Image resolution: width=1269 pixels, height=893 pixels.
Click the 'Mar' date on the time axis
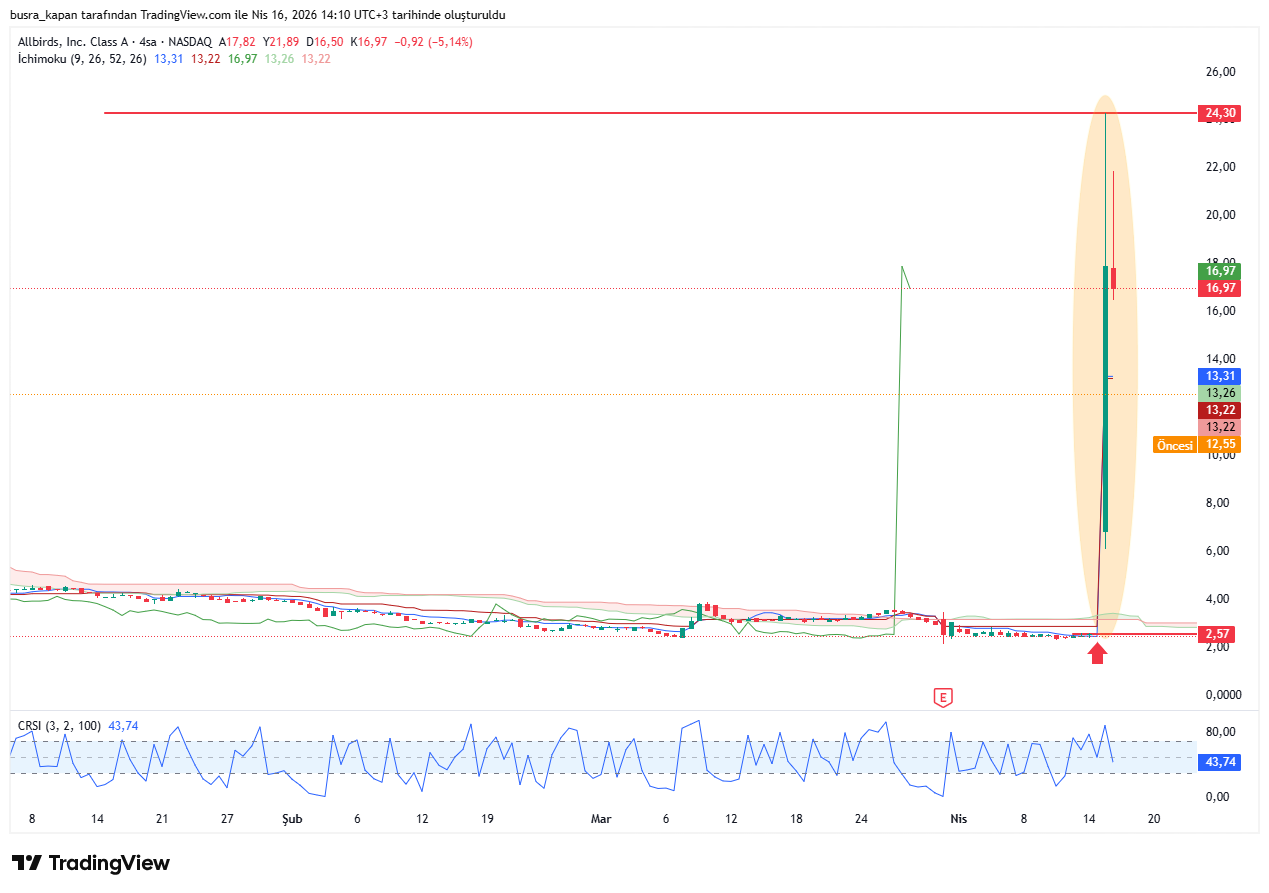[601, 818]
